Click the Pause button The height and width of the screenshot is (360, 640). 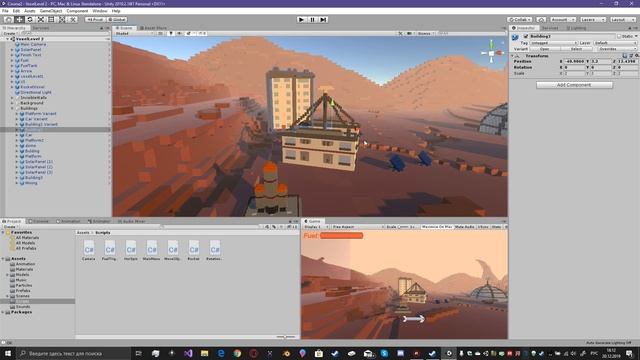point(312,19)
